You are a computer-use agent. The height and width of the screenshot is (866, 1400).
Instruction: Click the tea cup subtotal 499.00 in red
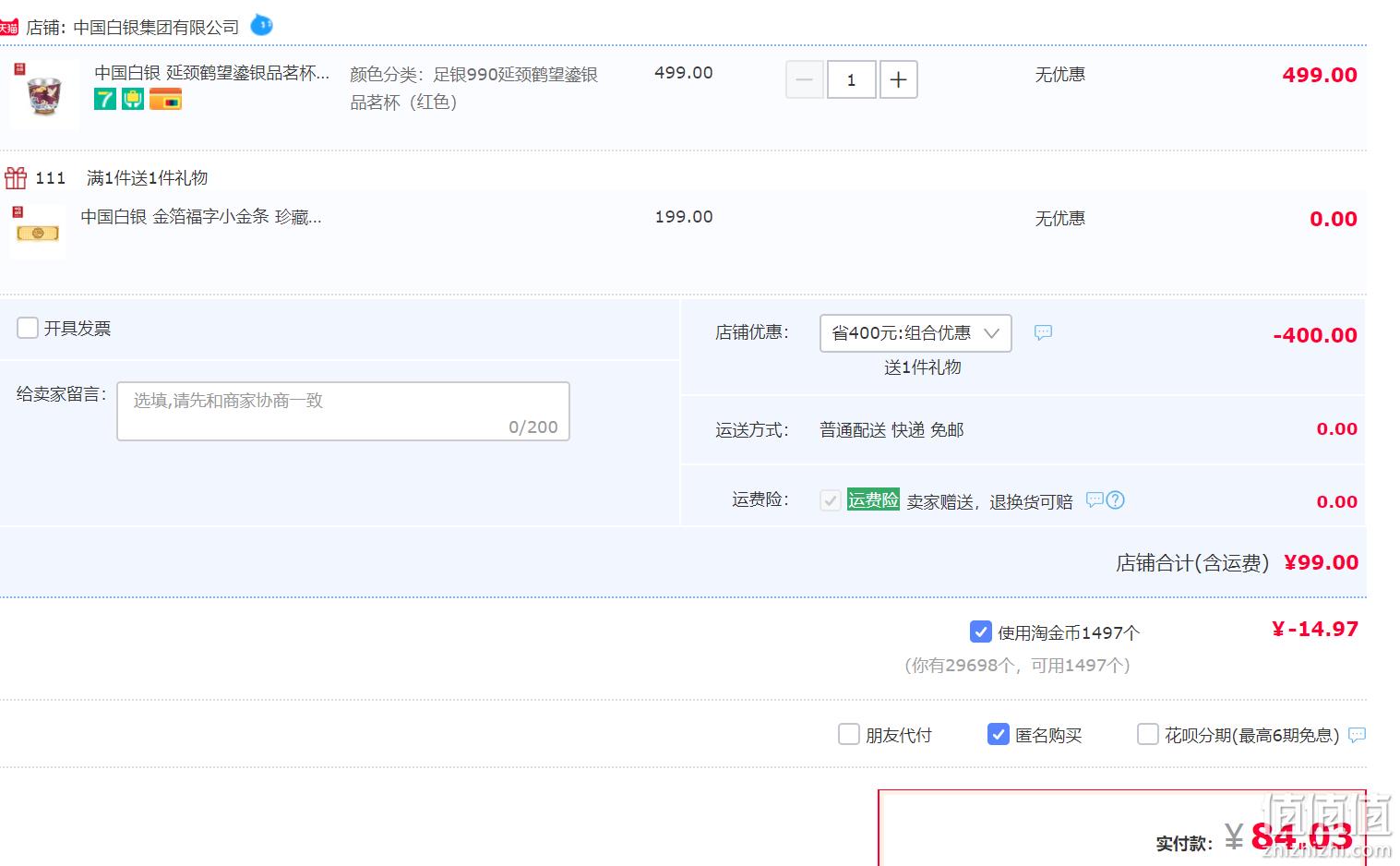1320,75
